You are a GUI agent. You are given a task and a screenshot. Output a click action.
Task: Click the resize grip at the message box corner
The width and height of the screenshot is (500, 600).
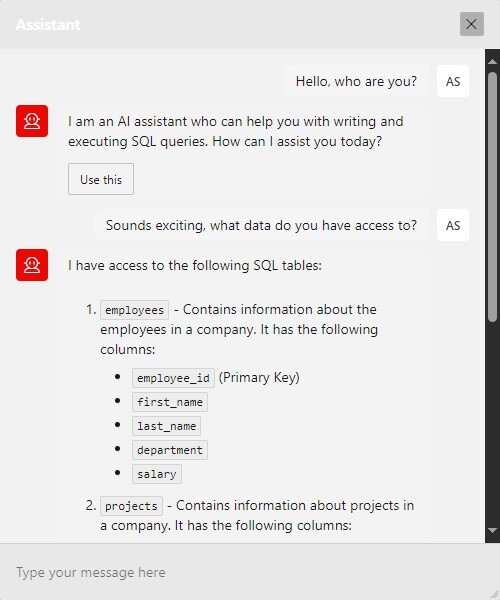(494, 594)
